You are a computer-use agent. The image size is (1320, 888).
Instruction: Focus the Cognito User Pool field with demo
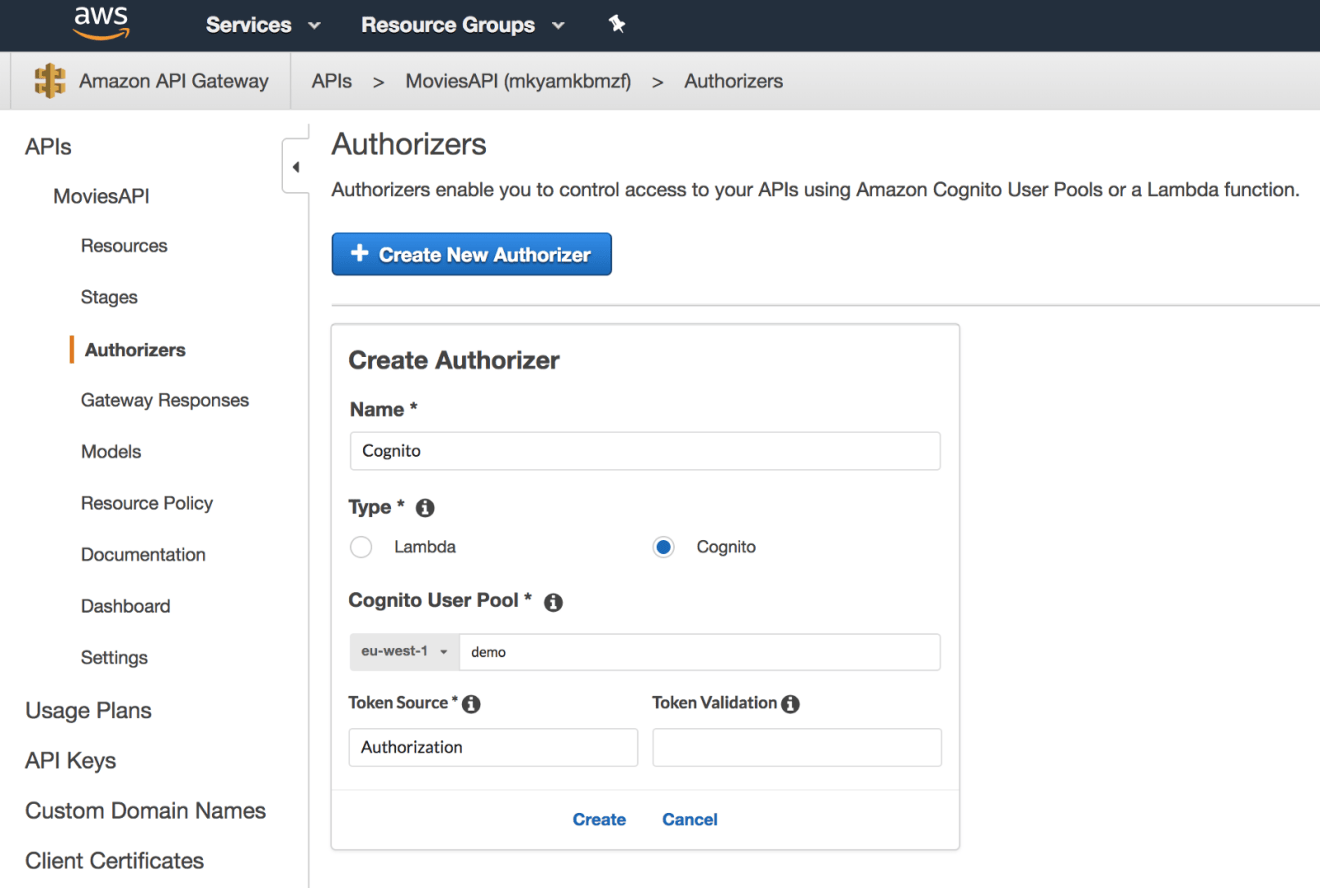tap(700, 651)
